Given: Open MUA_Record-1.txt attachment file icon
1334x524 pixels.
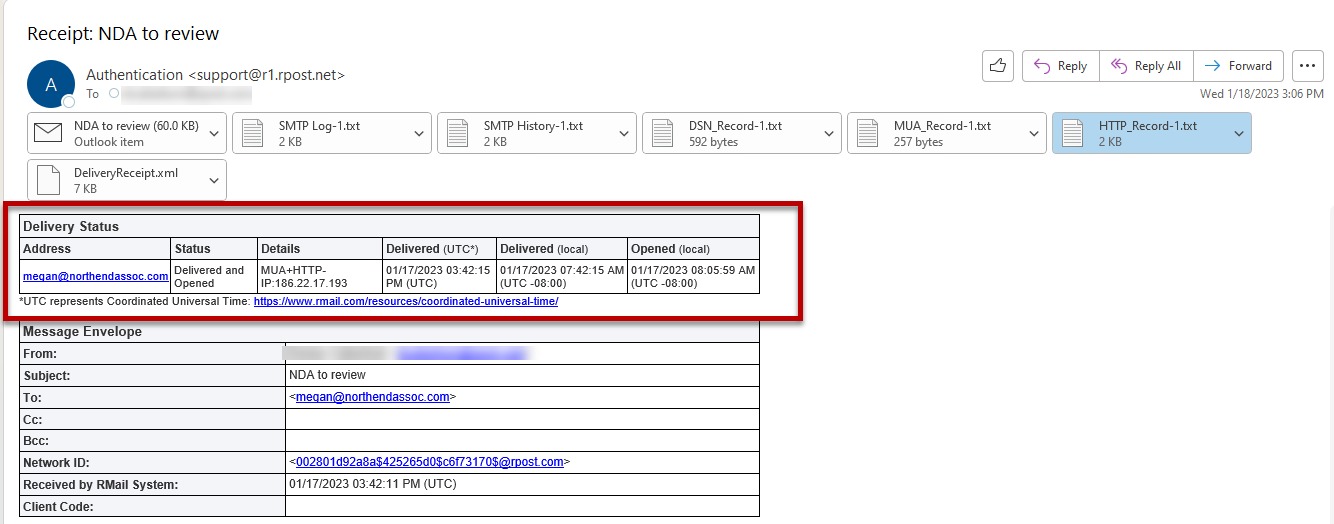Looking at the screenshot, I should click(868, 133).
